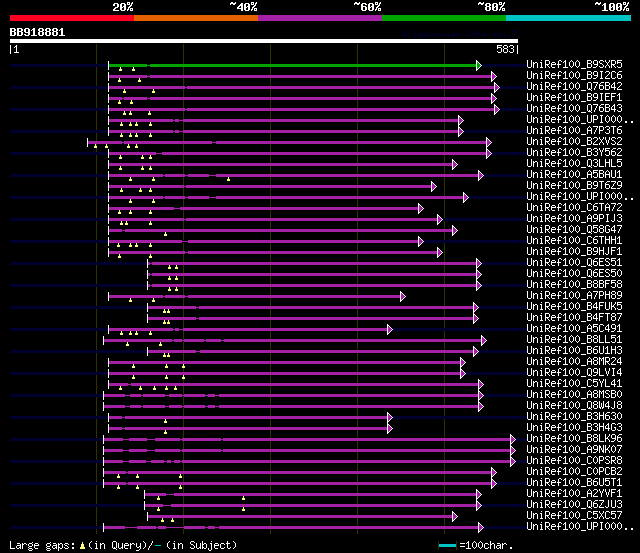Viewport: 640px width, 553px height.
Task: Select the UniRef100_B8LK96 label
Action: point(574,439)
